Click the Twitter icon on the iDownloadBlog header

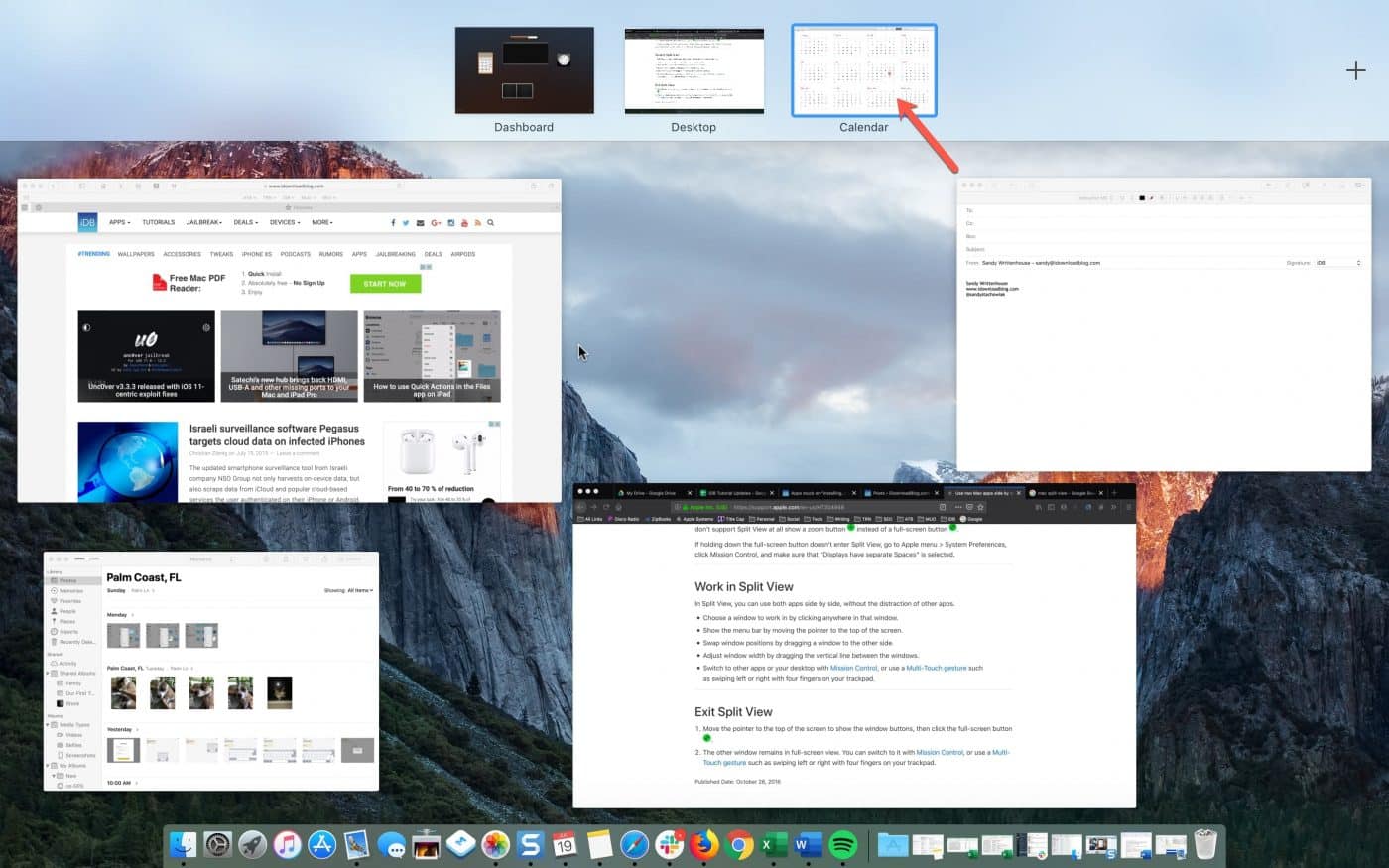pos(406,222)
